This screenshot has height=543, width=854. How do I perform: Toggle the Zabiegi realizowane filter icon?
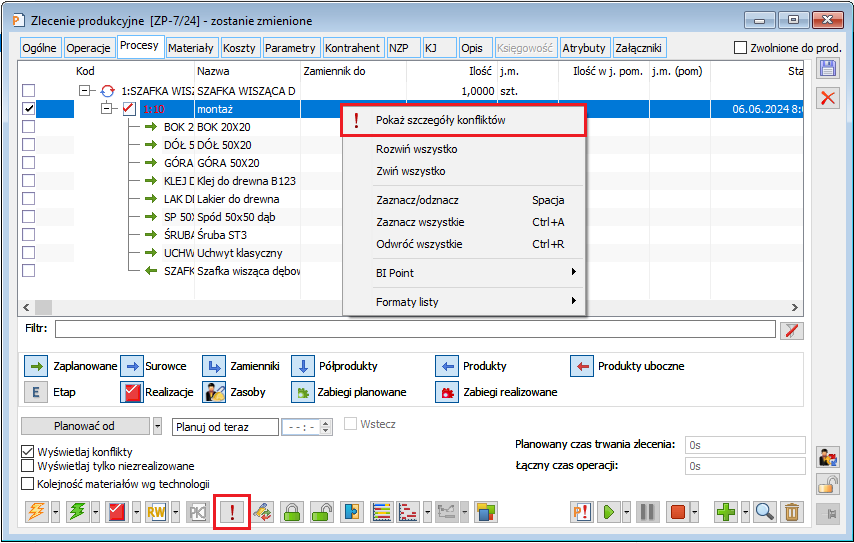click(447, 392)
